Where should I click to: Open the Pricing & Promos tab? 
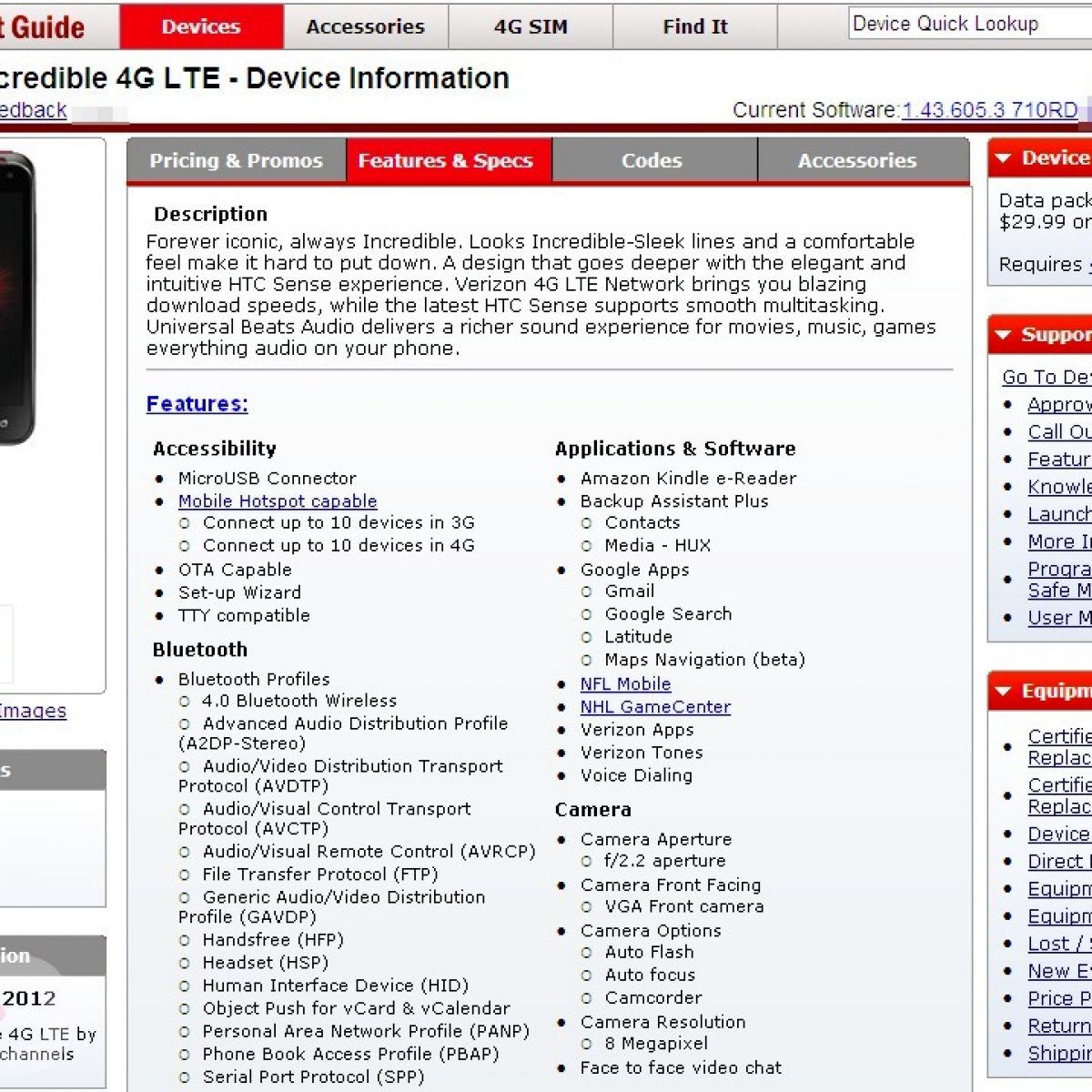click(x=236, y=161)
